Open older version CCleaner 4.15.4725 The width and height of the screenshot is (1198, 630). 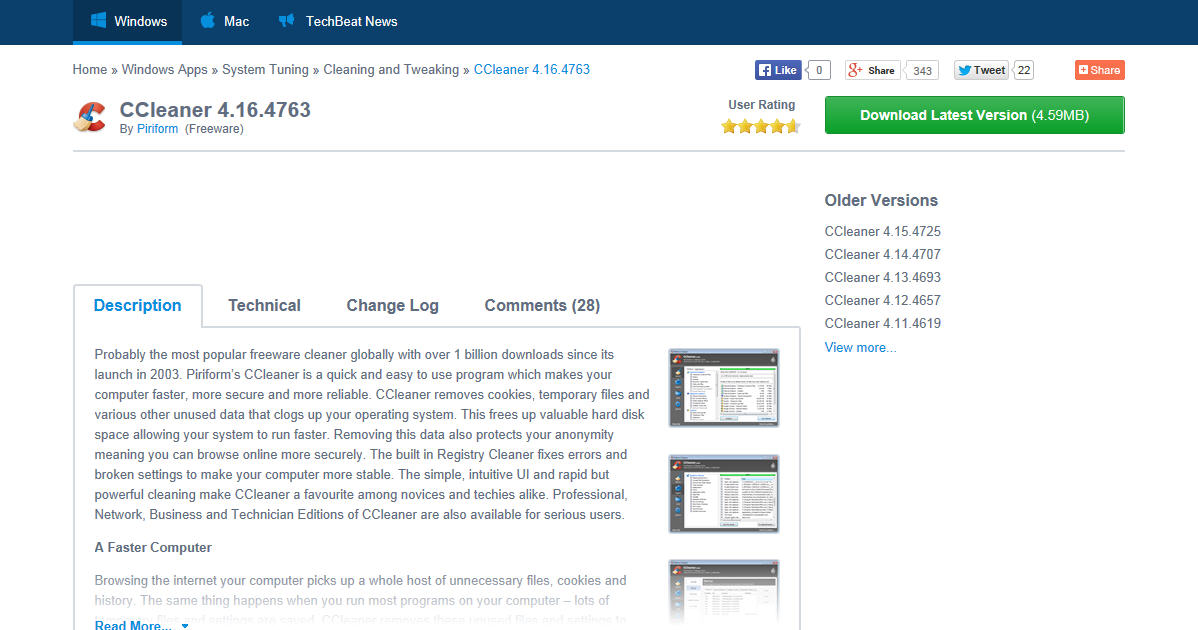pyautogui.click(x=882, y=231)
